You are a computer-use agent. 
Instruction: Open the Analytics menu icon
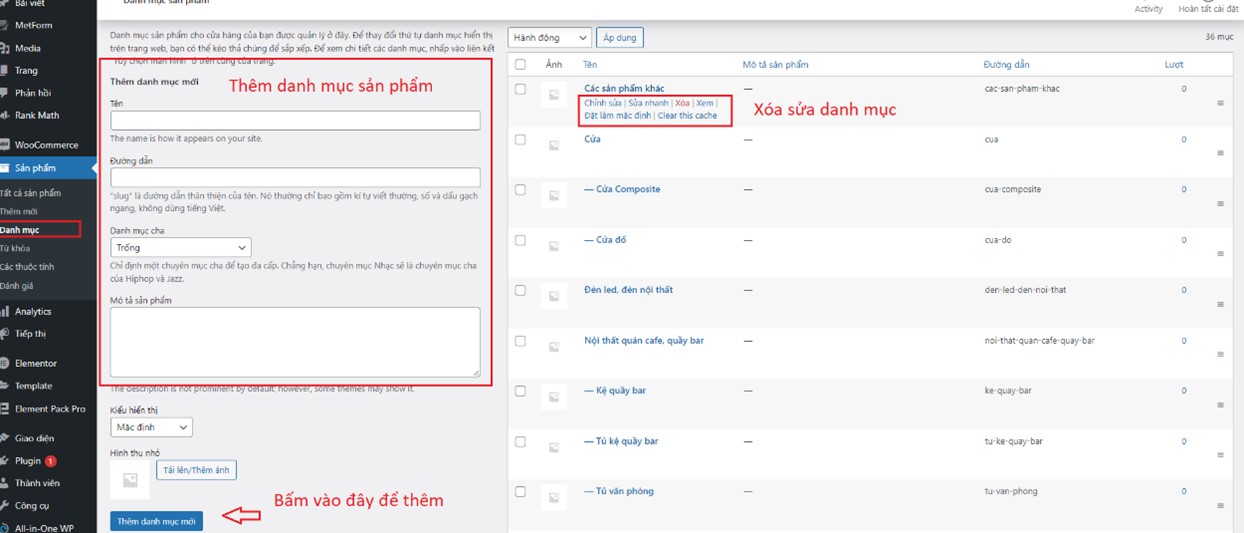[6, 312]
